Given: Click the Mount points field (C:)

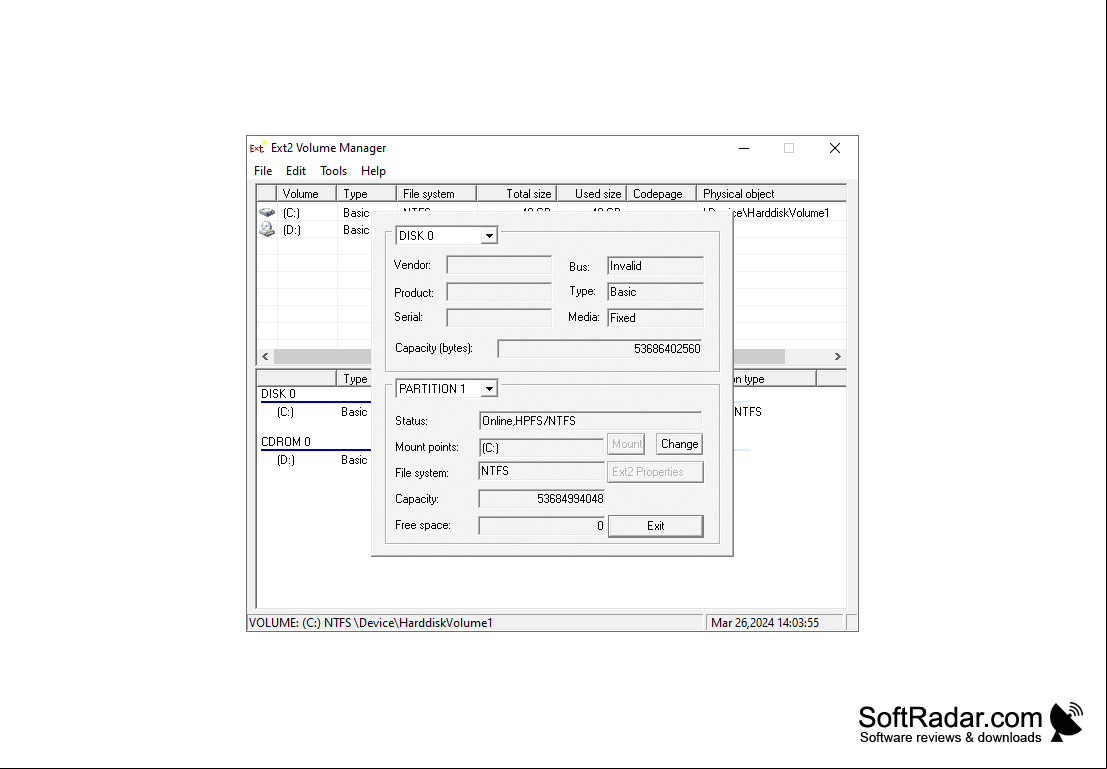Looking at the screenshot, I should click(541, 447).
